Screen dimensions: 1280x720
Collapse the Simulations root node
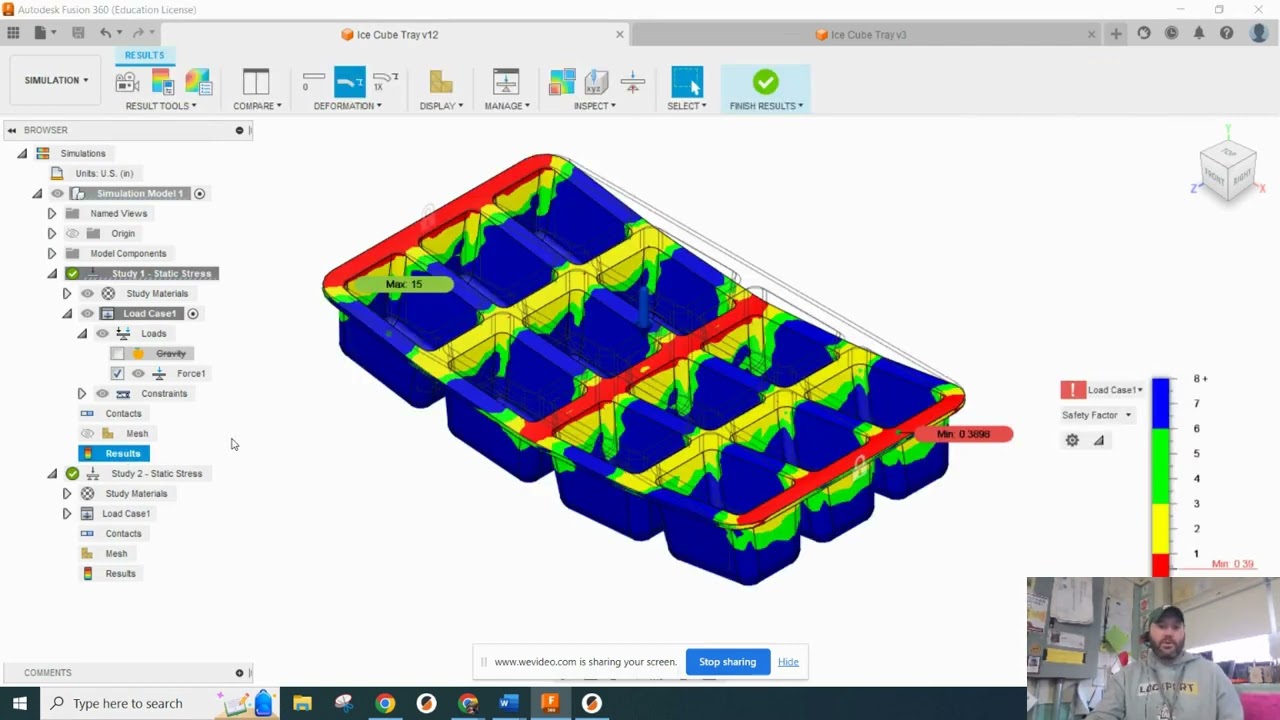22,153
